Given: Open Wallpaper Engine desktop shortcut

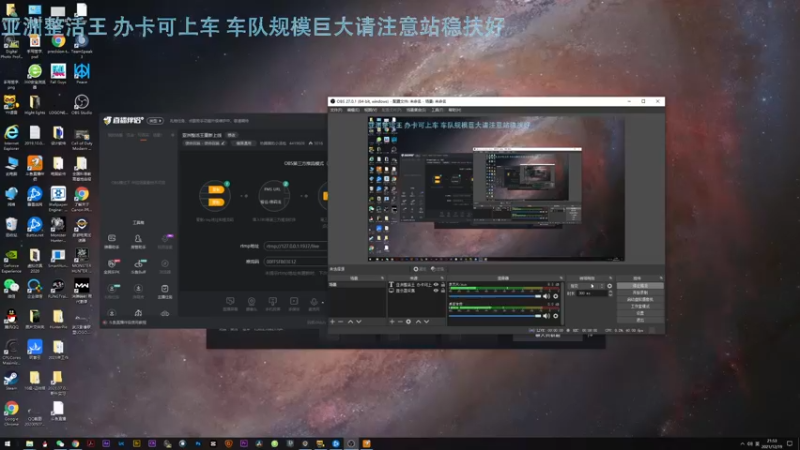Looking at the screenshot, I should pyautogui.click(x=58, y=198).
